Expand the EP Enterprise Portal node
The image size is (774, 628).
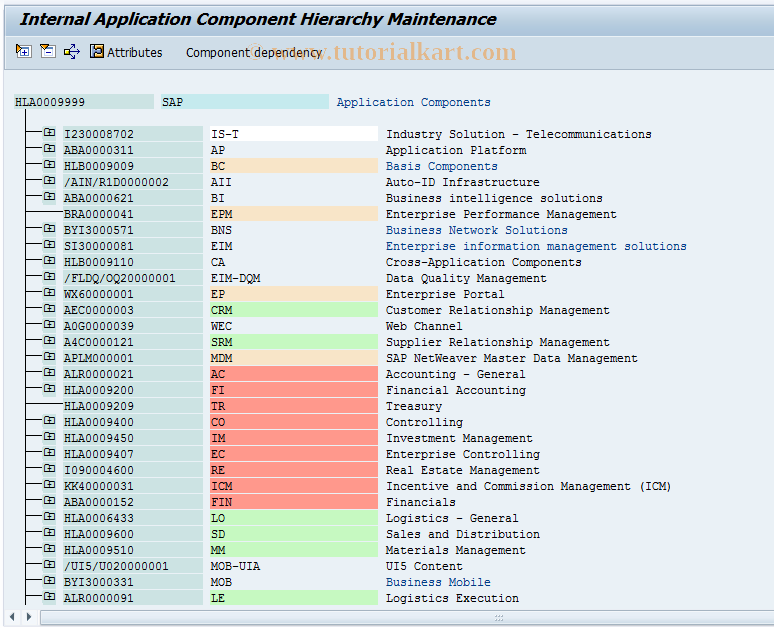point(49,293)
